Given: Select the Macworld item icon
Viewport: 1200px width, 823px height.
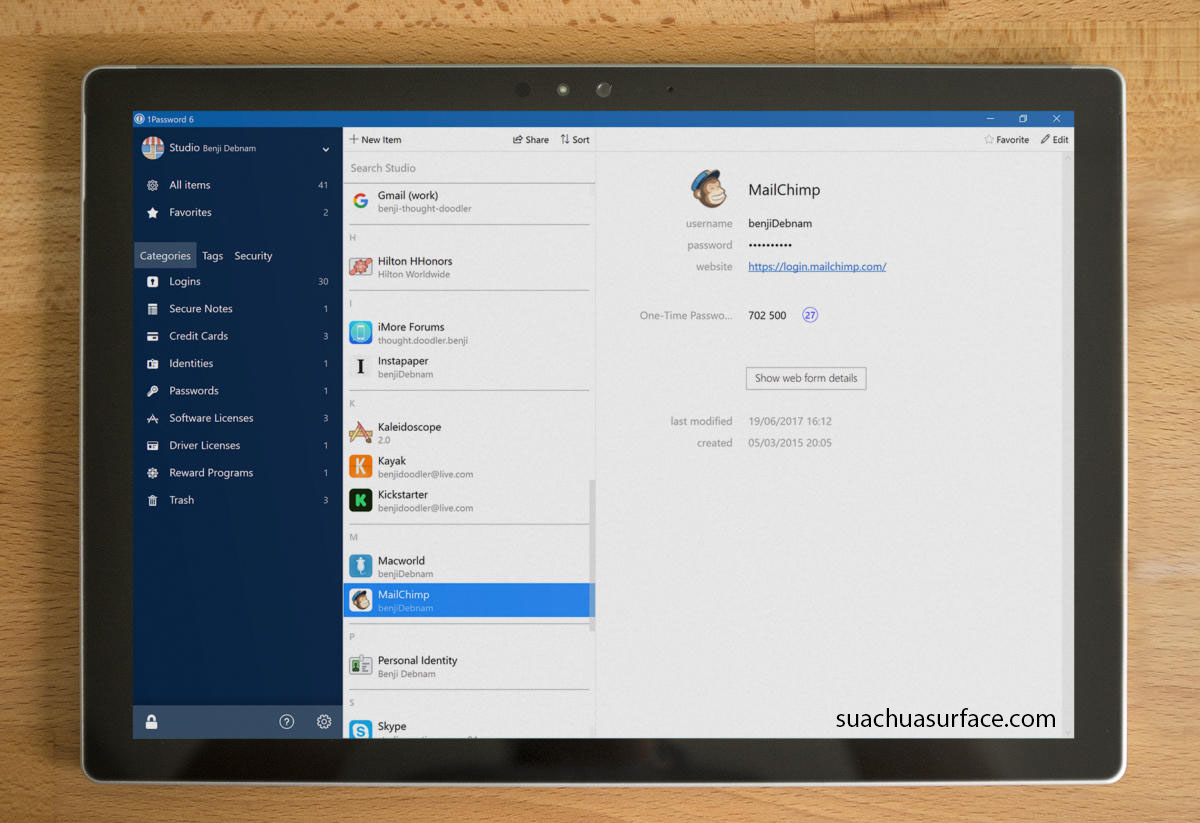Looking at the screenshot, I should point(361,567).
